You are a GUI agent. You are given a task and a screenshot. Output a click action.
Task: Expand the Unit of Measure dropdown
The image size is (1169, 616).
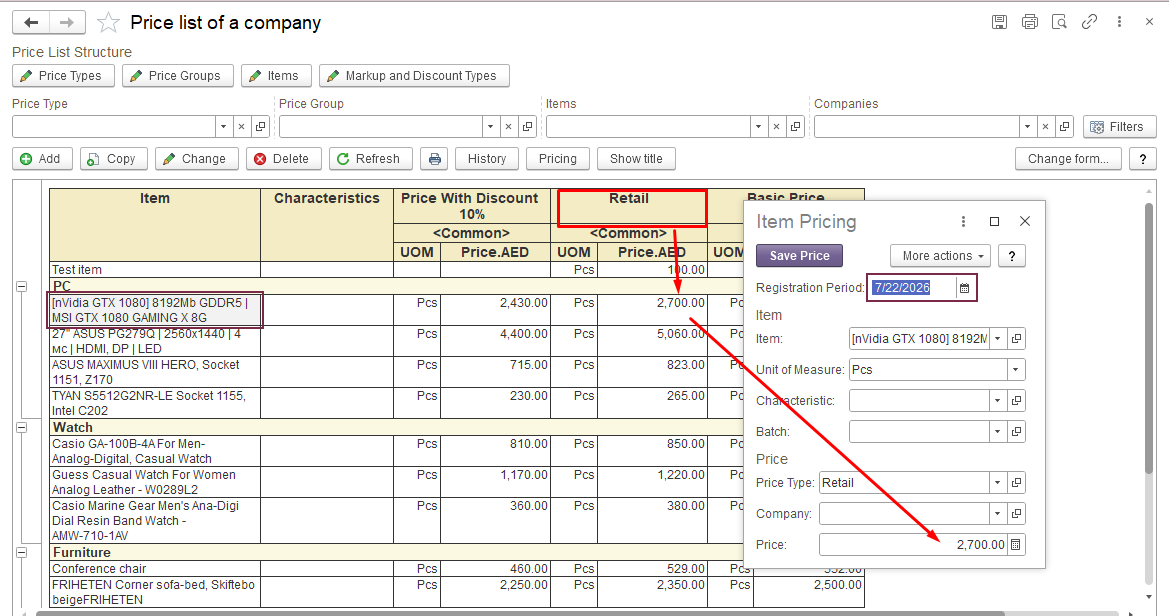click(1015, 370)
